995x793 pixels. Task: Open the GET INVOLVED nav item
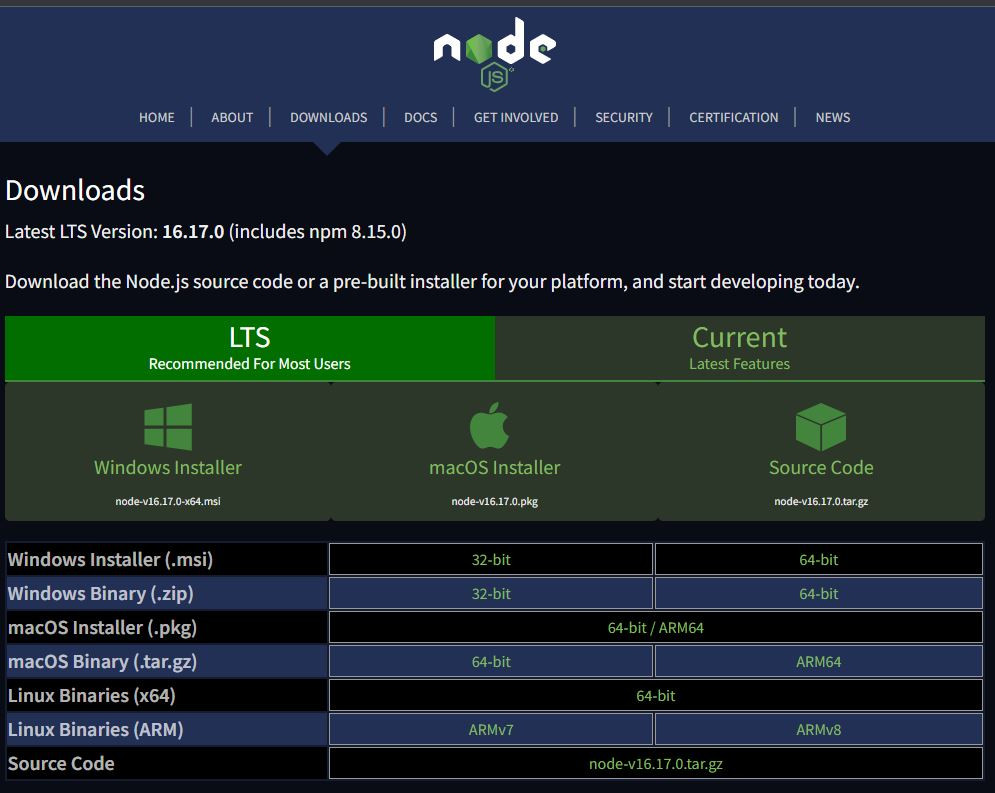516,117
